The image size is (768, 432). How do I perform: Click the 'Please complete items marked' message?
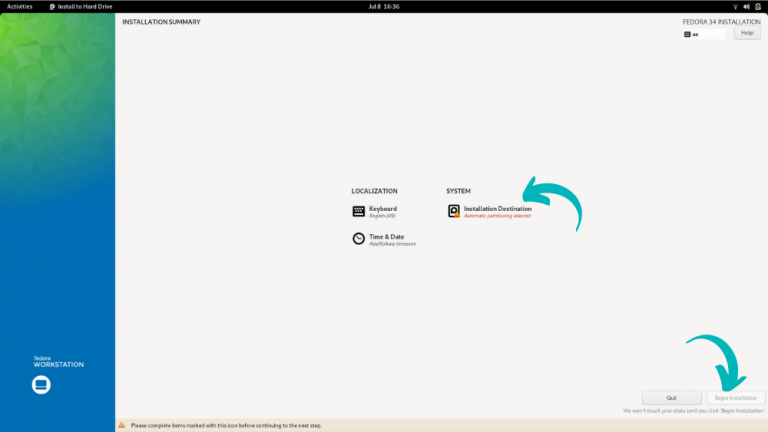(226, 426)
